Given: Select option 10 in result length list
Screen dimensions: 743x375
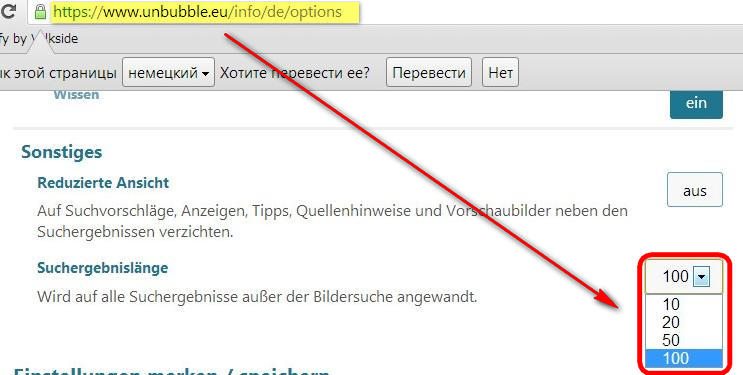Looking at the screenshot, I should (x=684, y=304).
